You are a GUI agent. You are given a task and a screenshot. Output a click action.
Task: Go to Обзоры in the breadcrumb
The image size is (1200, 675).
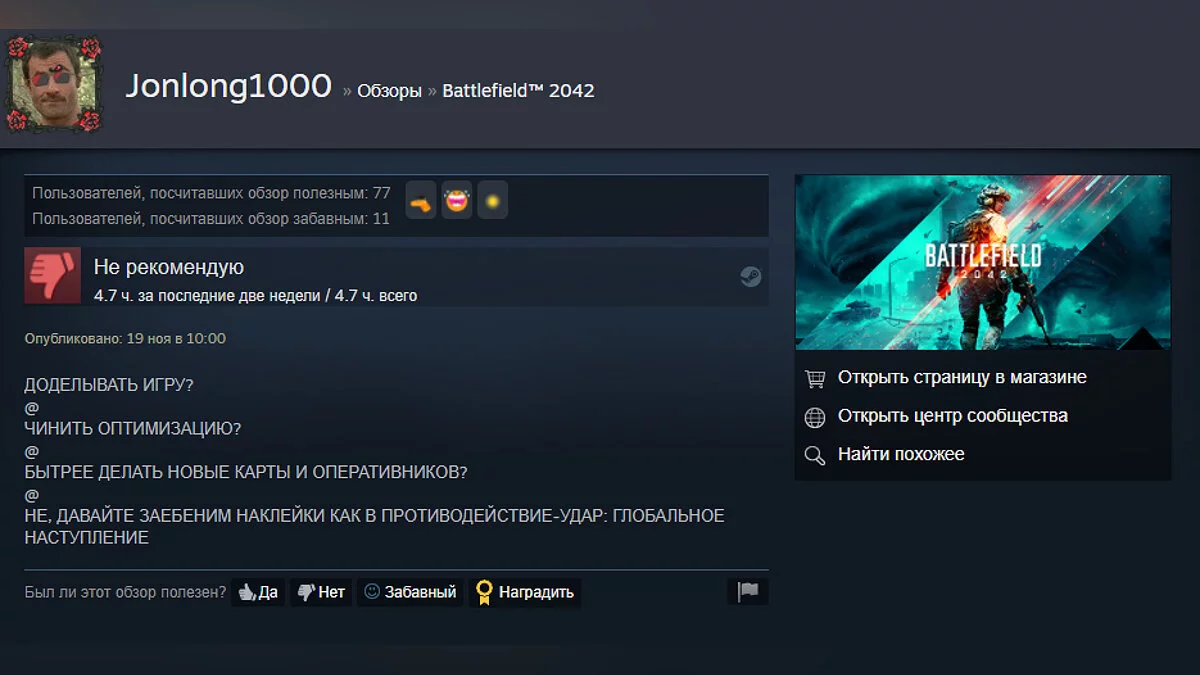[x=389, y=91]
